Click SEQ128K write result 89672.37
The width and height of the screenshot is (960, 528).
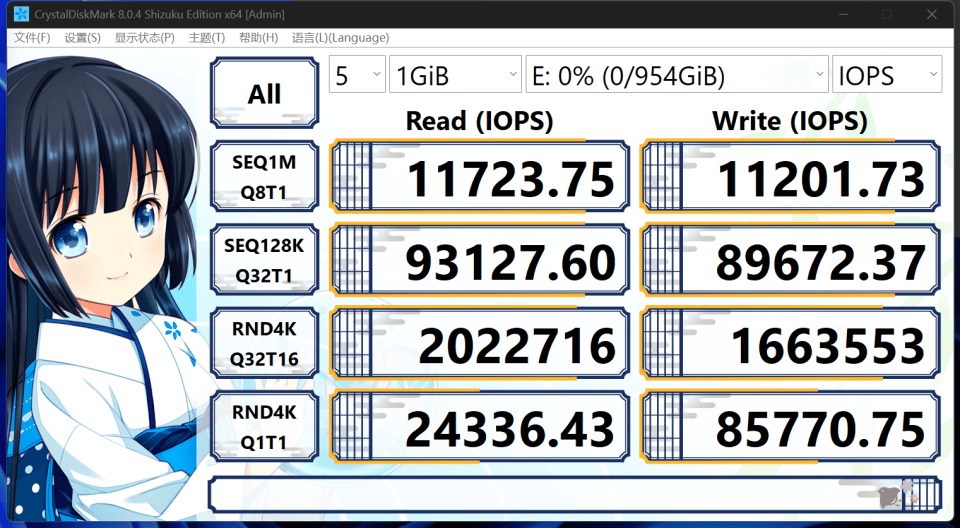[790, 260]
